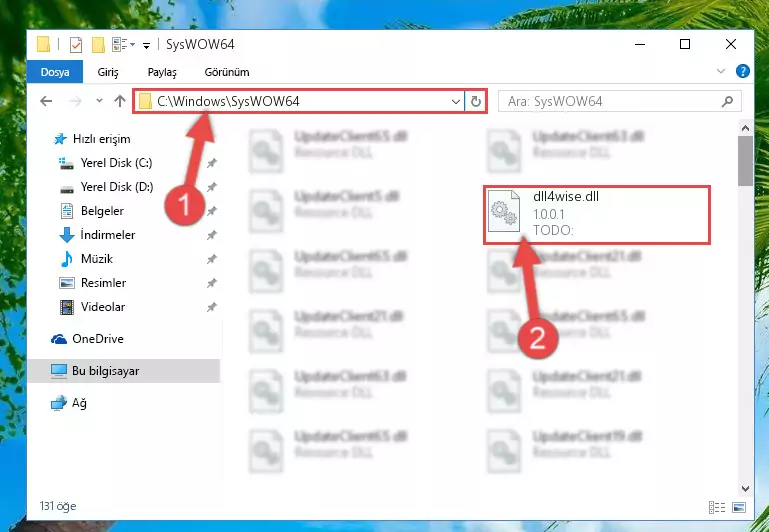This screenshot has height=532, width=769.
Task: Go back using the left arrow button
Action: (46, 101)
